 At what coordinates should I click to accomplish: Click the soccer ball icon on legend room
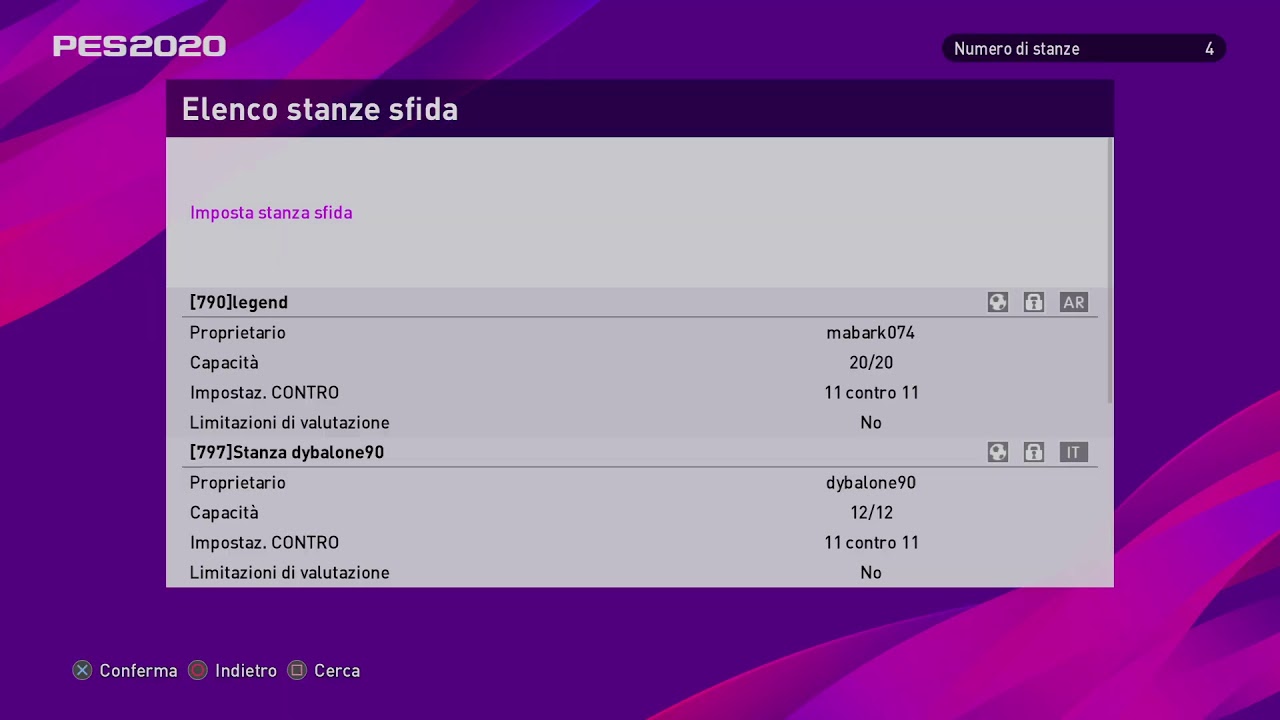pos(998,302)
